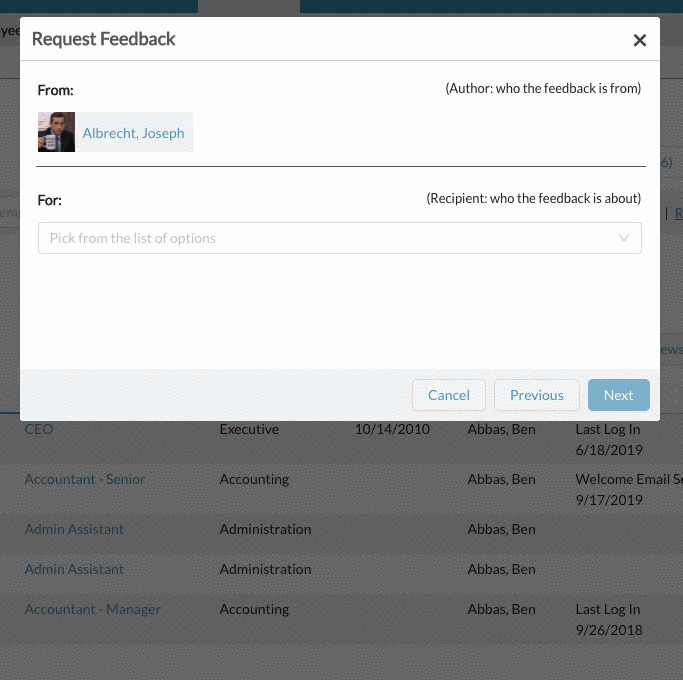
Task: Proceed with the Next button
Action: click(x=619, y=395)
